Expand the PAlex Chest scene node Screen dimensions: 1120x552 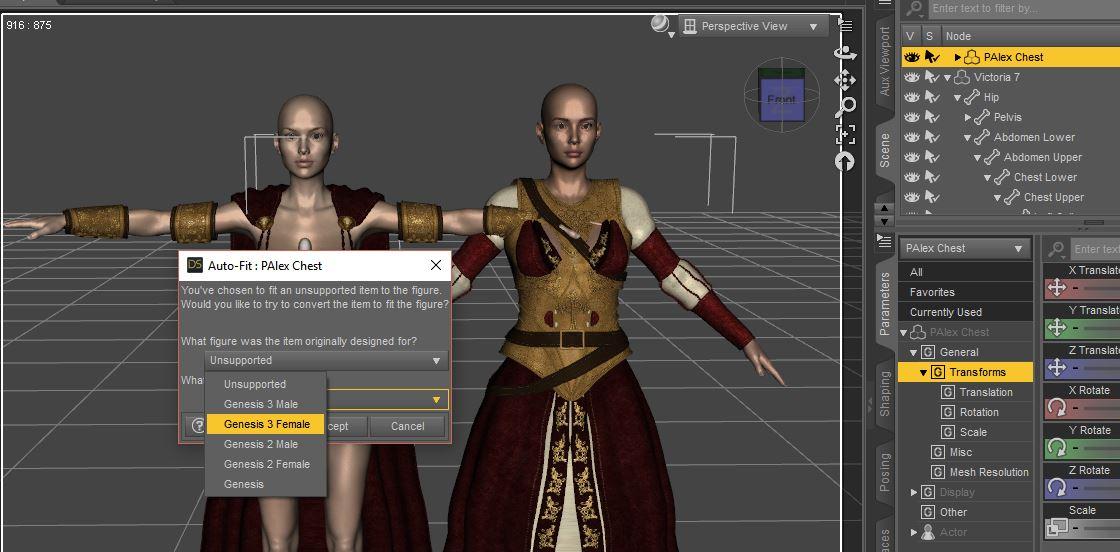(958, 57)
